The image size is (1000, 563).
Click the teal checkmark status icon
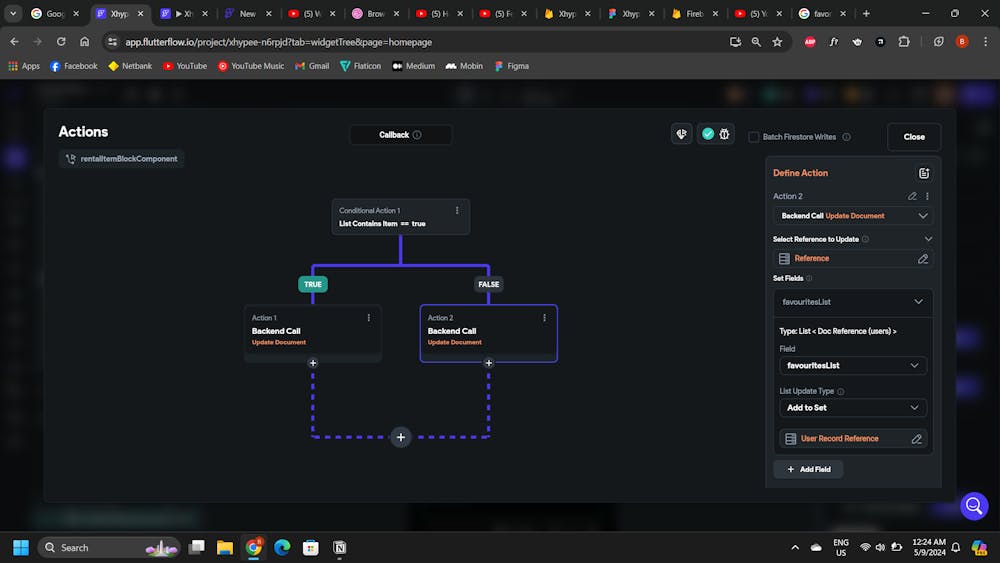(x=708, y=134)
